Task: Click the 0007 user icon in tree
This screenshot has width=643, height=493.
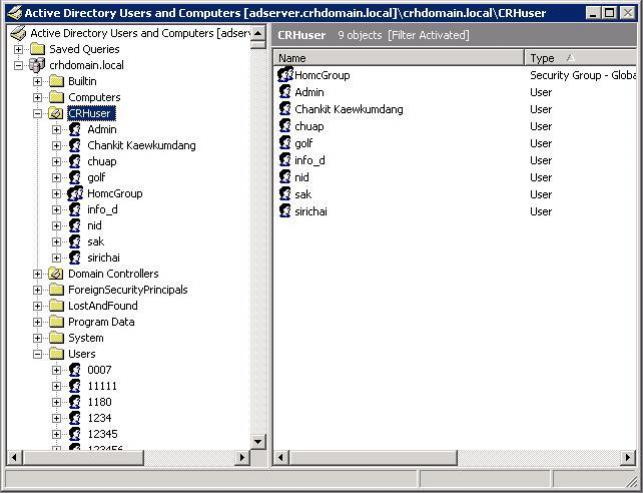Action: (x=75, y=370)
